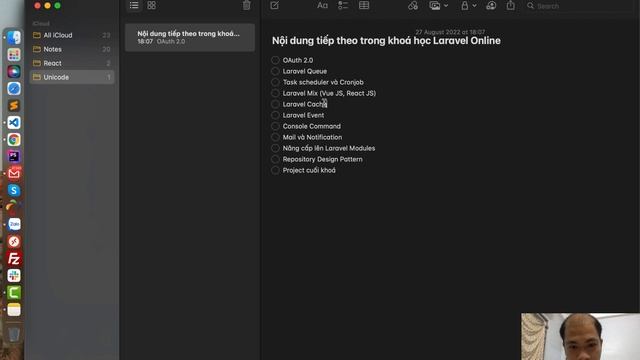Image resolution: width=640 pixels, height=360 pixels.
Task: Click the note date 27 August 2022
Action: tap(450, 32)
